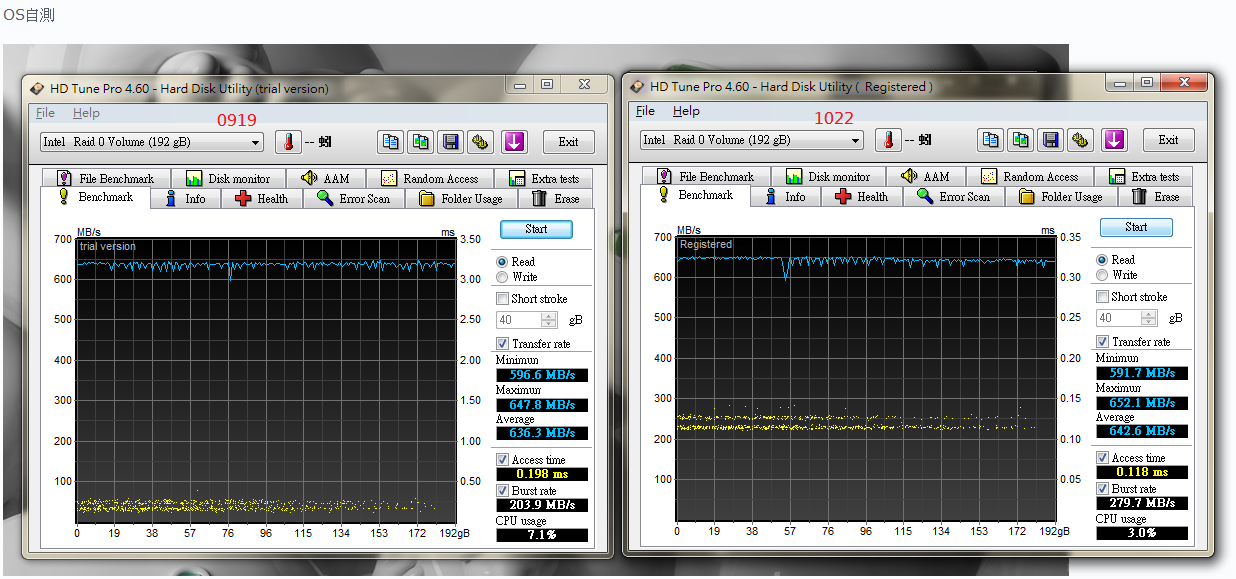This screenshot has width=1236, height=579.
Task: Click HD Tune title bar icon of Registered window
Action: 638,87
